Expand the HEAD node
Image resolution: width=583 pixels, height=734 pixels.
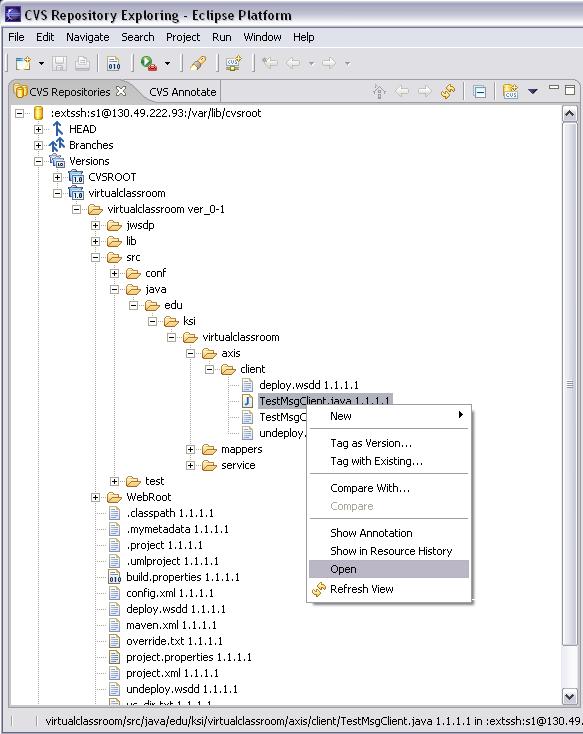(x=38, y=129)
